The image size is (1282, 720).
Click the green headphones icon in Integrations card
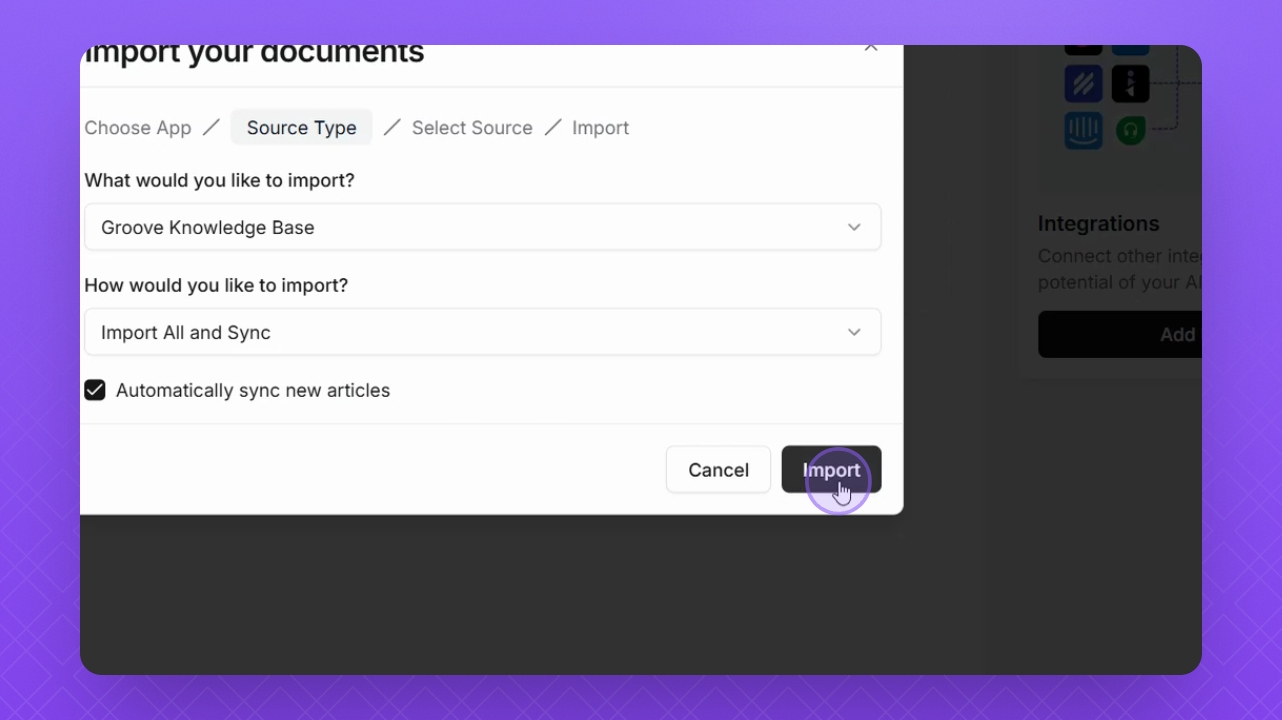(1130, 130)
